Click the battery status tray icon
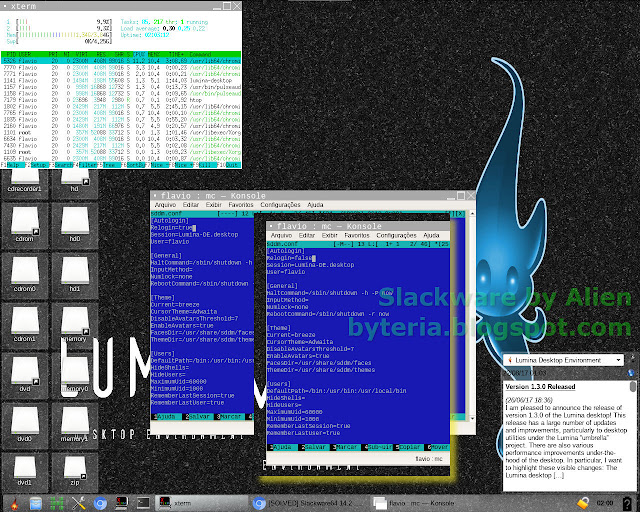This screenshot has height=512, width=640. click(627, 503)
